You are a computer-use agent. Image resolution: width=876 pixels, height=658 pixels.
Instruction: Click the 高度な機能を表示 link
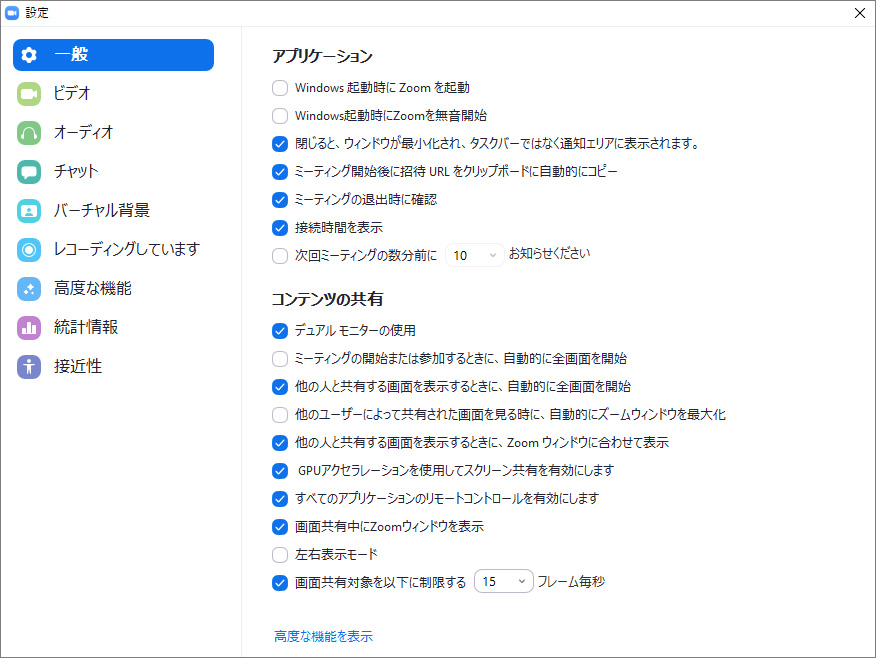click(323, 636)
